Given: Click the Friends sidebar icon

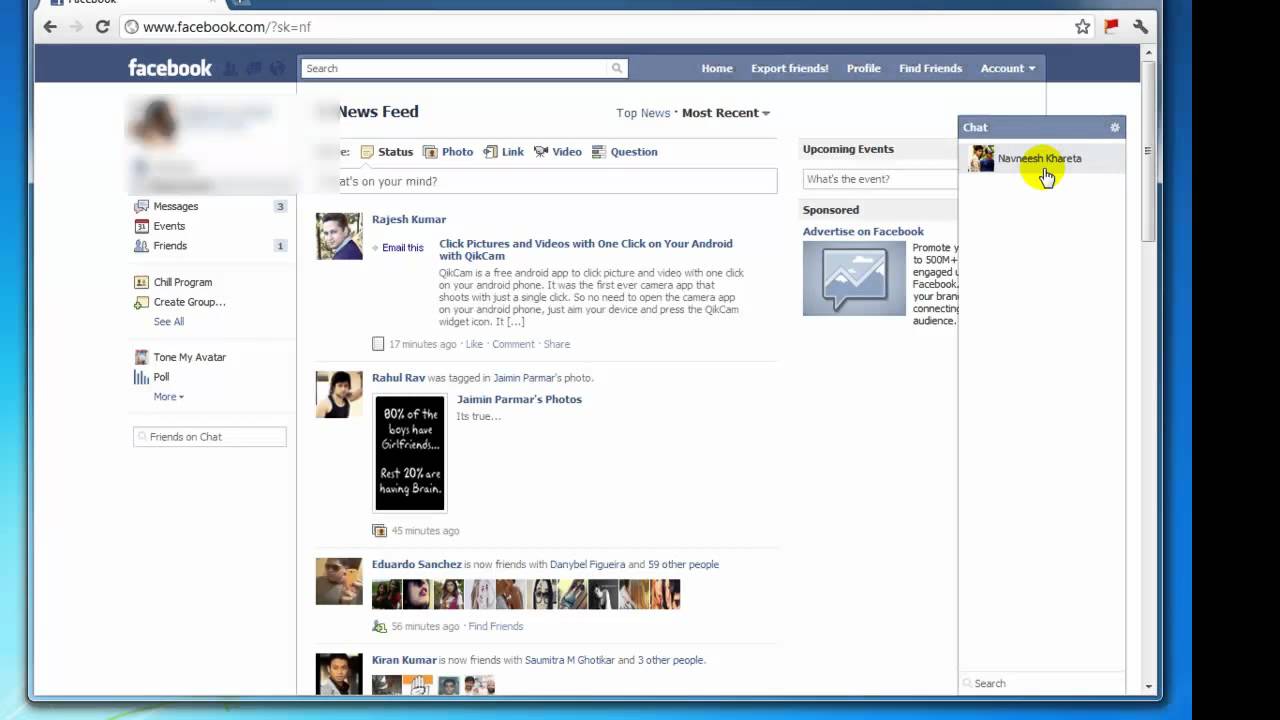Looking at the screenshot, I should [x=141, y=246].
